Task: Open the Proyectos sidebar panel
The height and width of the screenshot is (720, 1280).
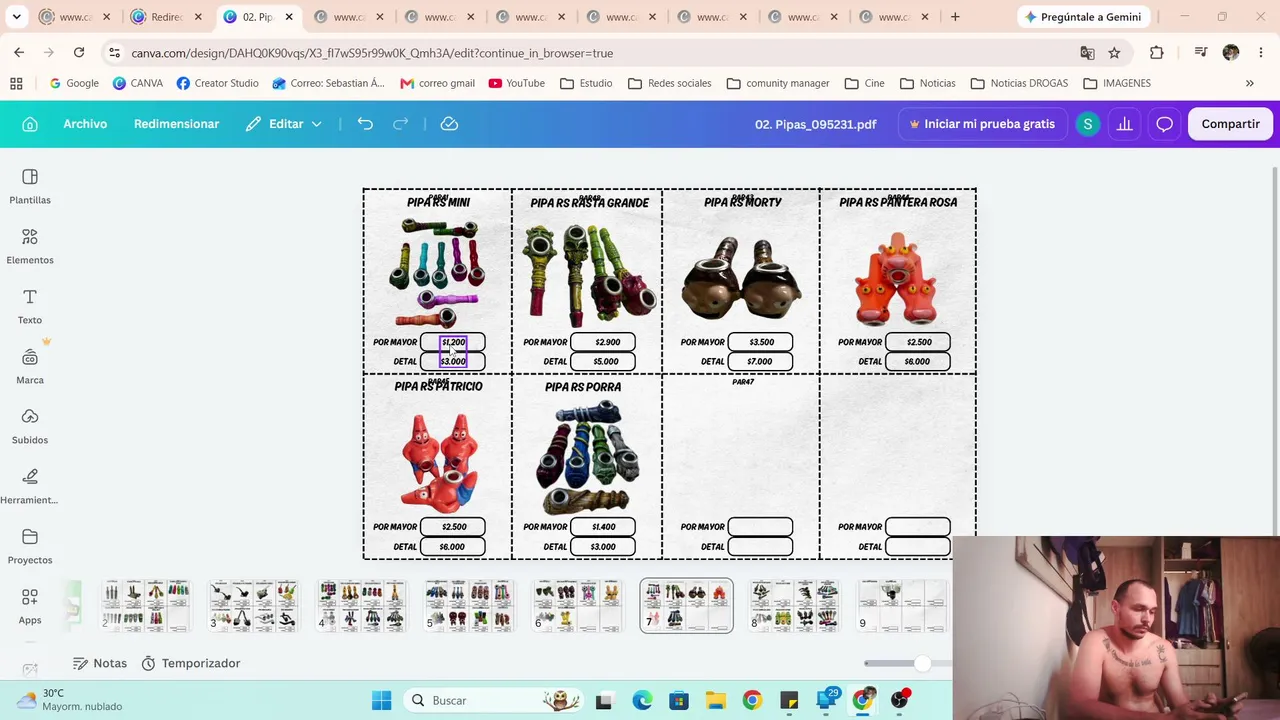Action: click(30, 546)
